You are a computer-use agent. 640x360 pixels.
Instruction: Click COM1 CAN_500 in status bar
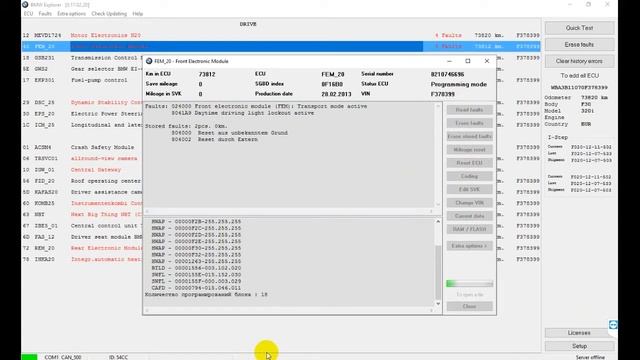pyautogui.click(x=63, y=357)
